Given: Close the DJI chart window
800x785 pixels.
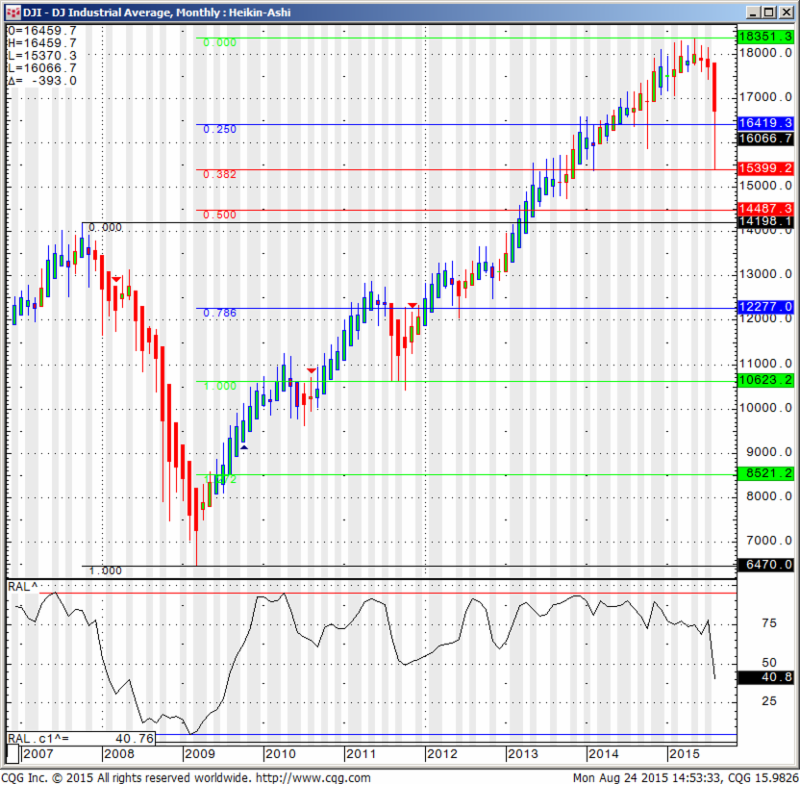Looking at the screenshot, I should [786, 12].
